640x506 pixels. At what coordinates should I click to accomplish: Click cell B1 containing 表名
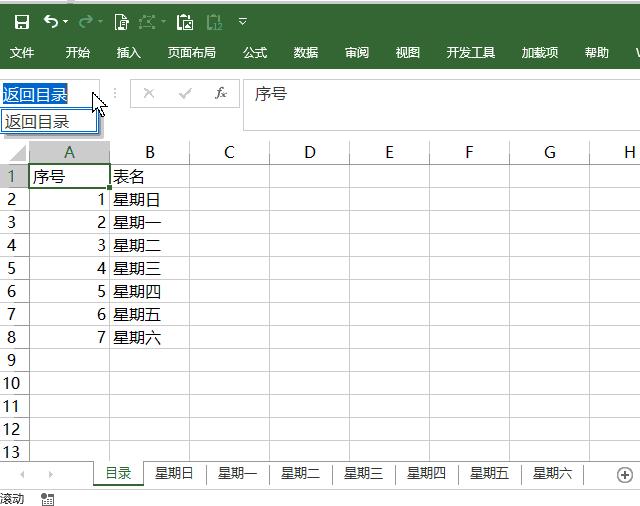tap(149, 176)
